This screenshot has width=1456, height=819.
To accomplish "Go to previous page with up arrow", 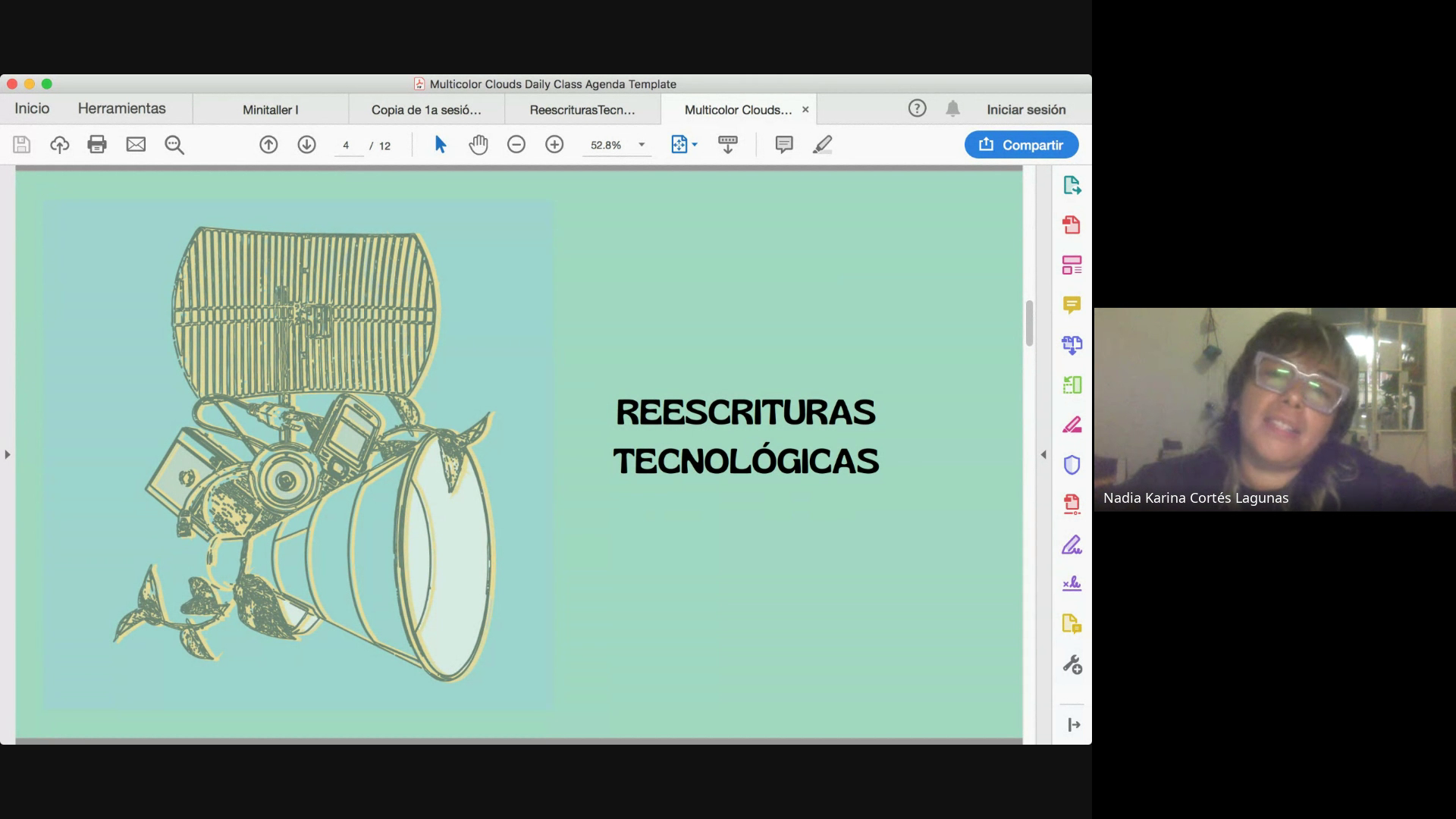I will 268,144.
